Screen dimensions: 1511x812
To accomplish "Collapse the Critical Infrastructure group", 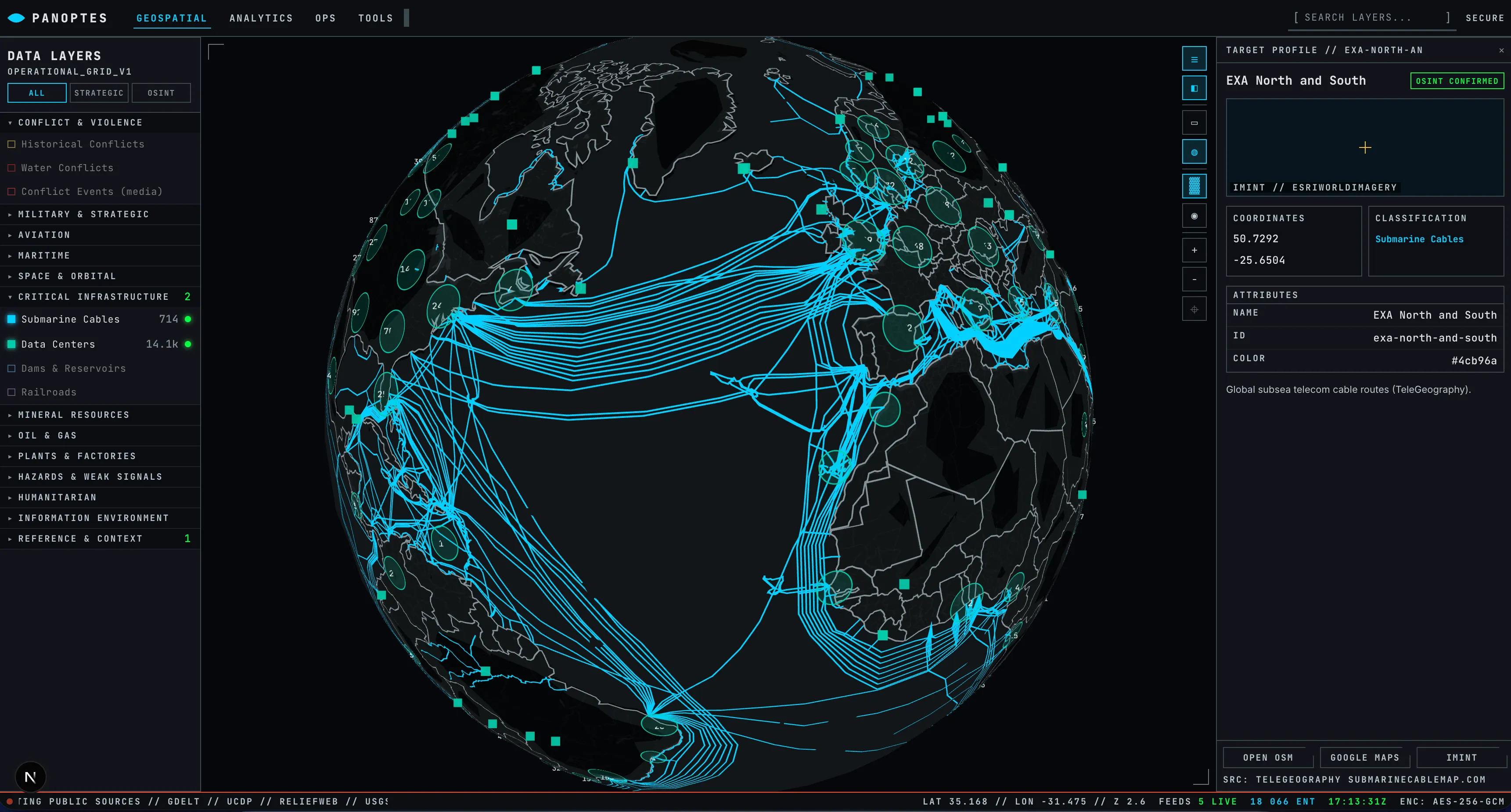I will point(100,297).
